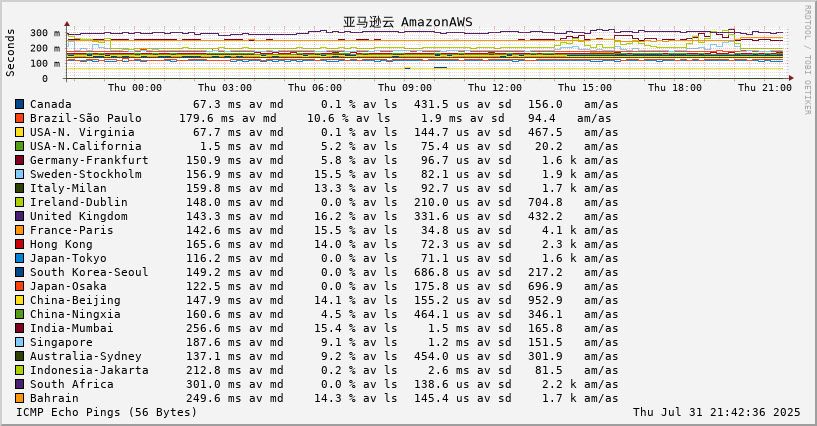The image size is (817, 426).
Task: Click the 'Thu 03:00' time axis label
Action: click(225, 87)
